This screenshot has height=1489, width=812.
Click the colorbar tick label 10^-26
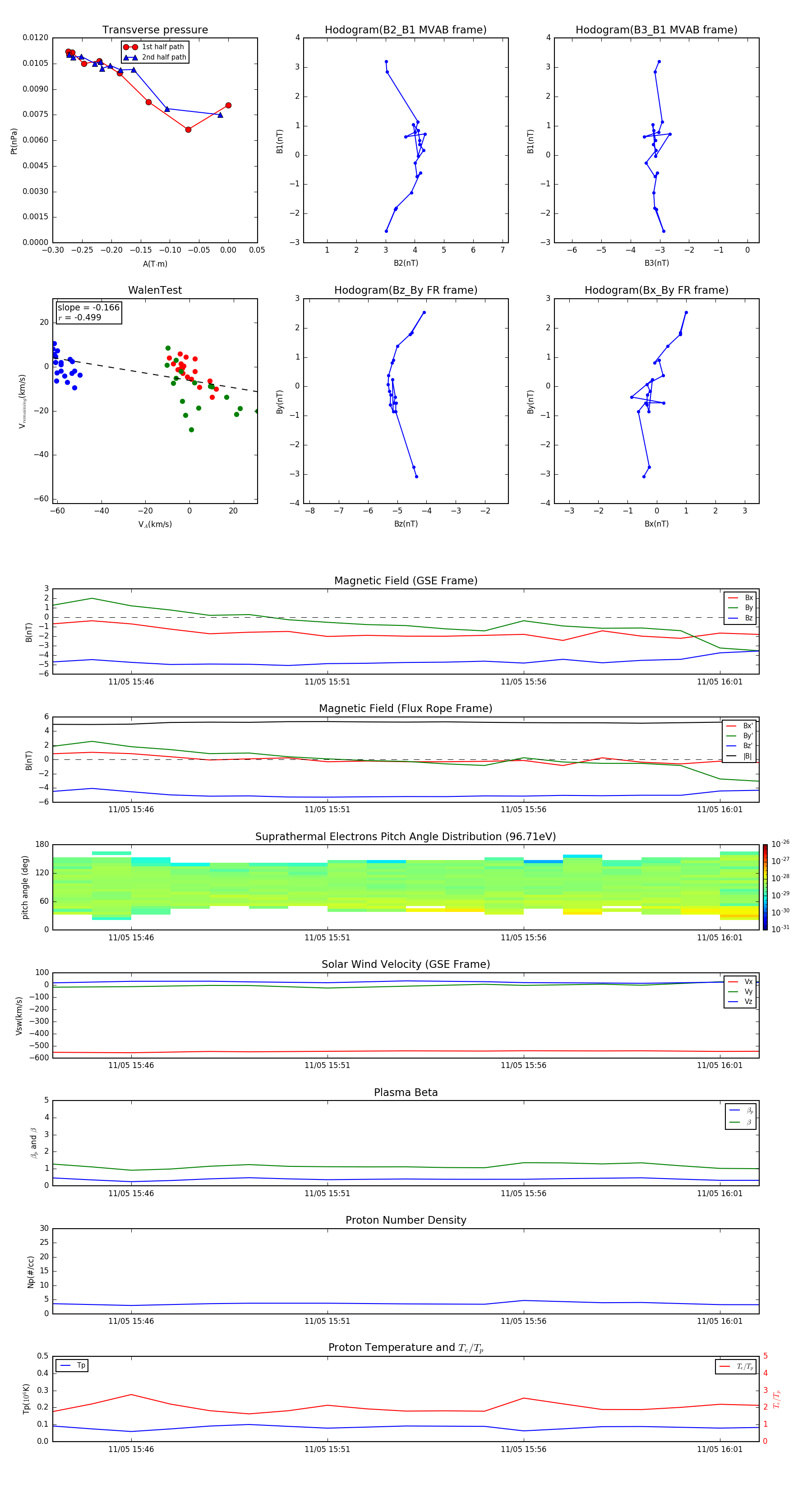pyautogui.click(x=780, y=844)
